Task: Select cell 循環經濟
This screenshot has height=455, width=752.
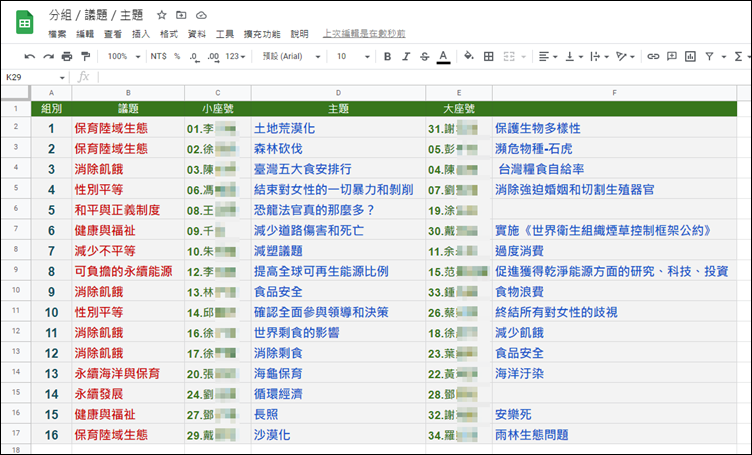Action: point(338,394)
